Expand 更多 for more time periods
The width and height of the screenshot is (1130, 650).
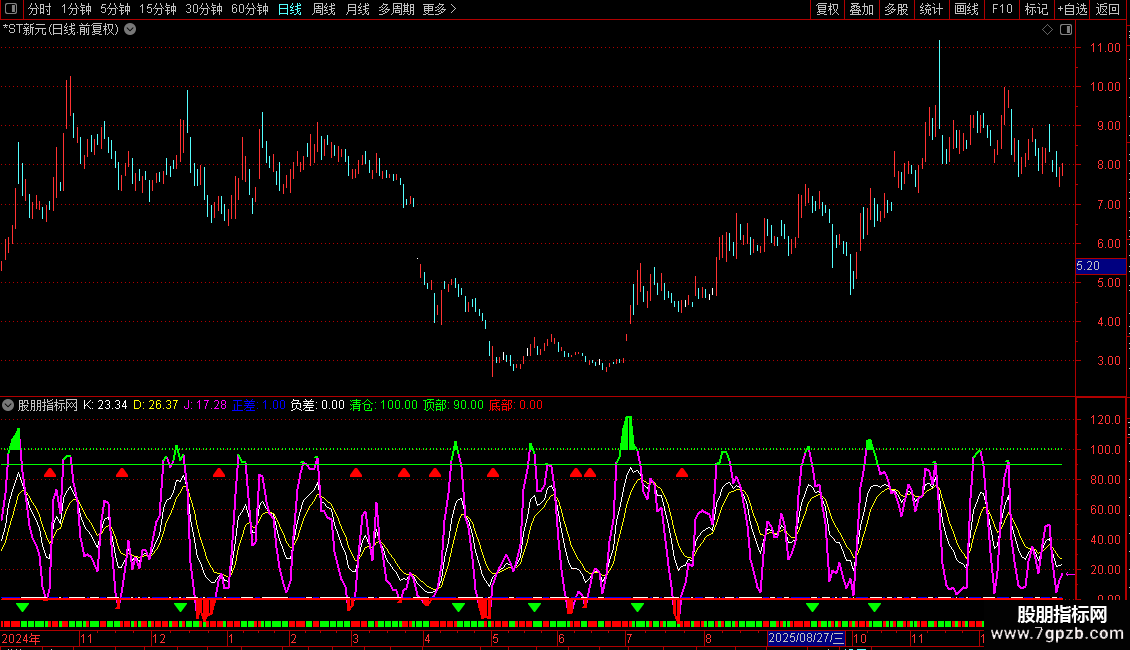point(439,9)
